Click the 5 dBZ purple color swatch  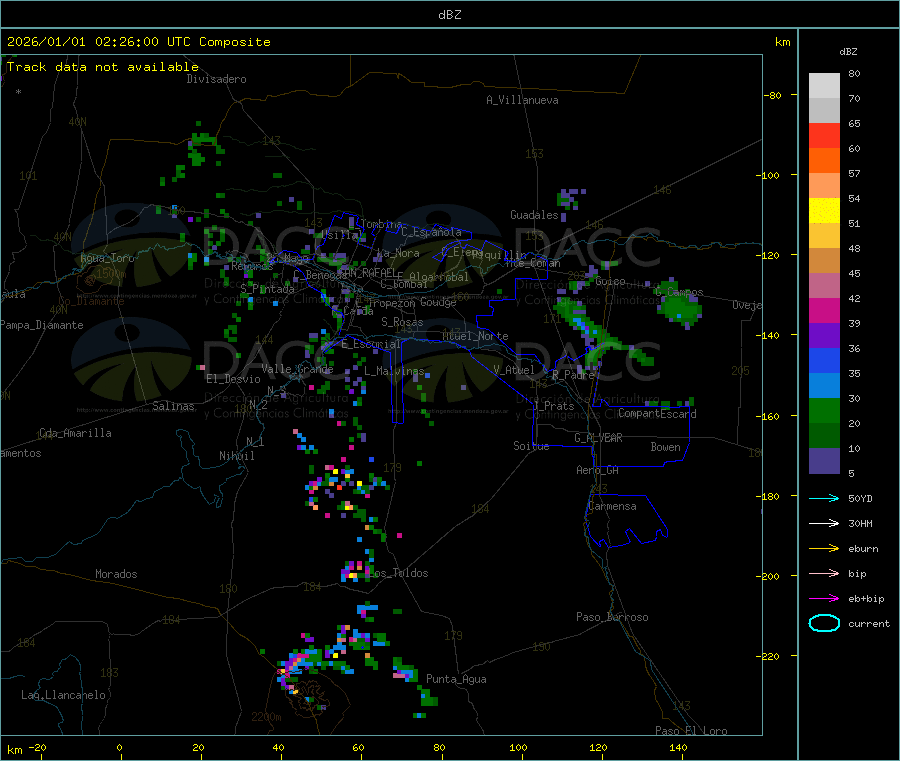tap(824, 461)
